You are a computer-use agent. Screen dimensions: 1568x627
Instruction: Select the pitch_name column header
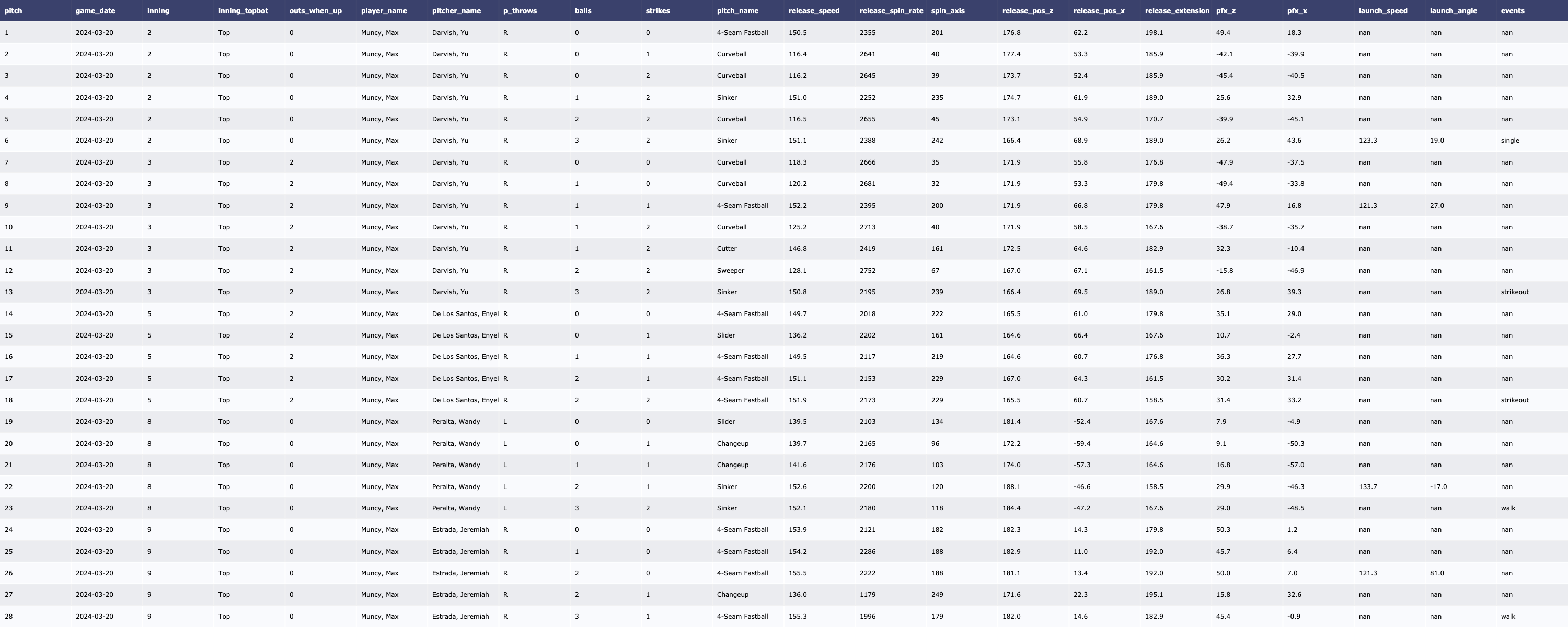click(737, 11)
